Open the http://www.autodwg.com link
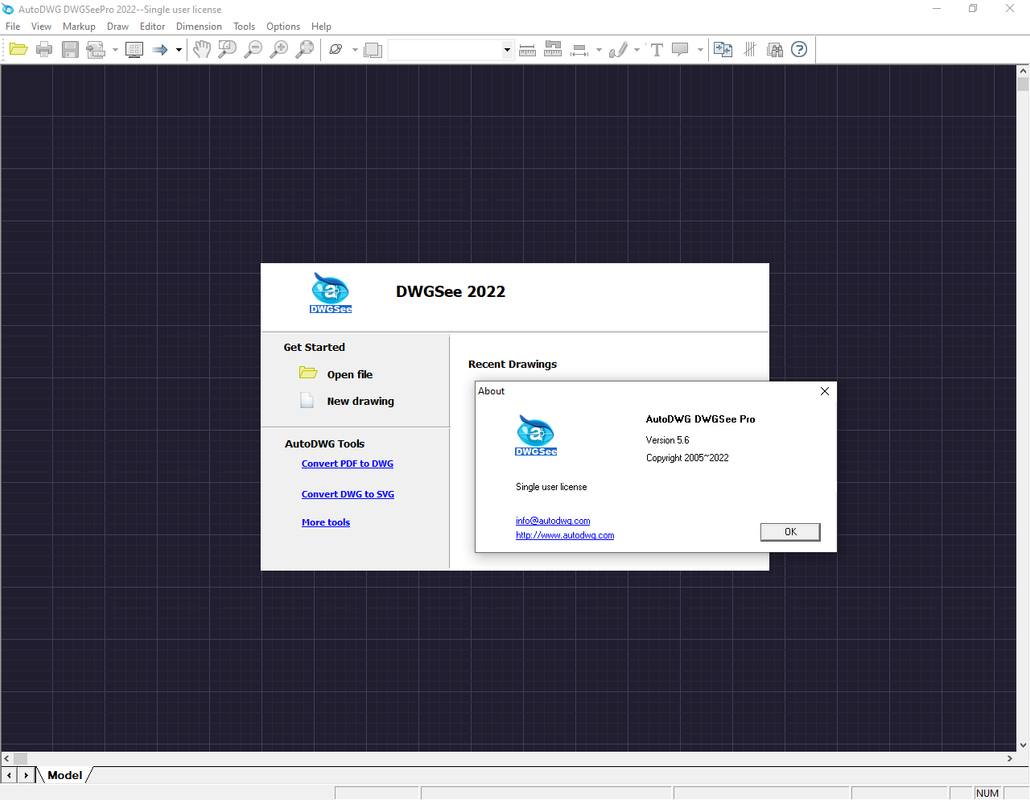The image size is (1030, 800). (565, 535)
